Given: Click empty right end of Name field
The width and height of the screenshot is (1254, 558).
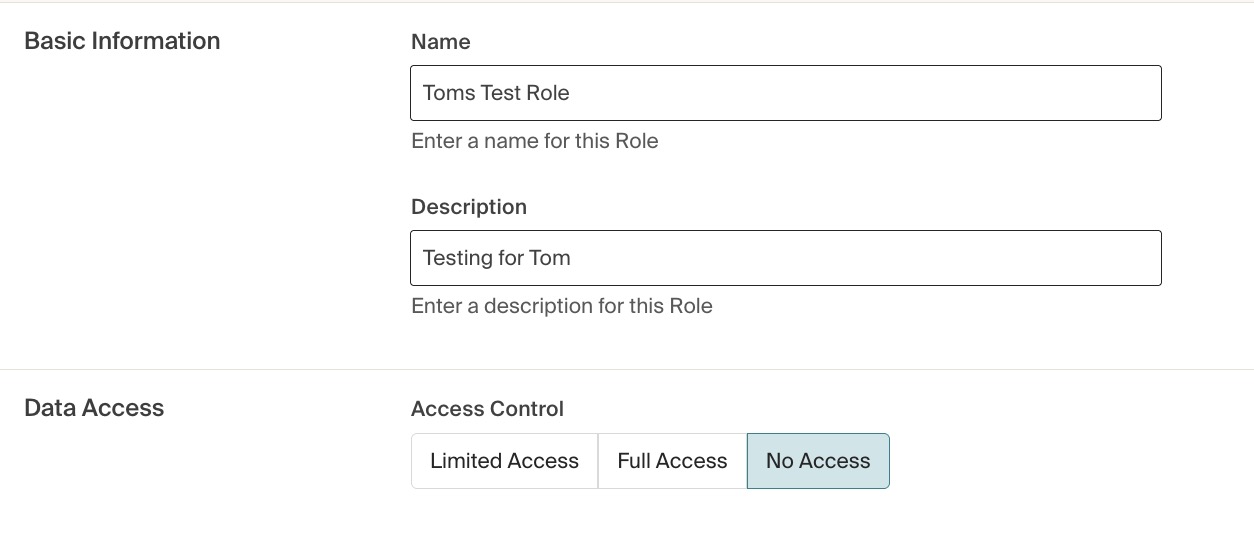Looking at the screenshot, I should 1100,93.
